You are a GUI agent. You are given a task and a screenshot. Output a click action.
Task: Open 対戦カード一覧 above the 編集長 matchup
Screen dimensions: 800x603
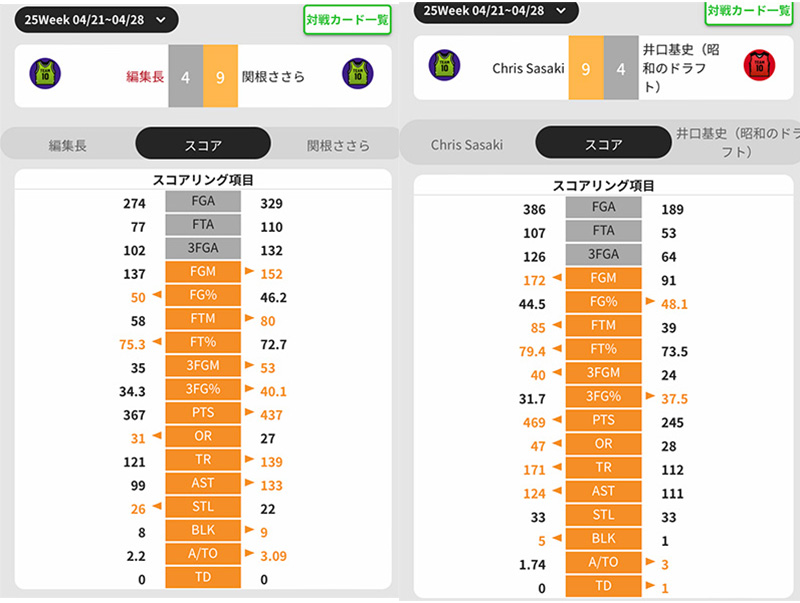click(347, 19)
